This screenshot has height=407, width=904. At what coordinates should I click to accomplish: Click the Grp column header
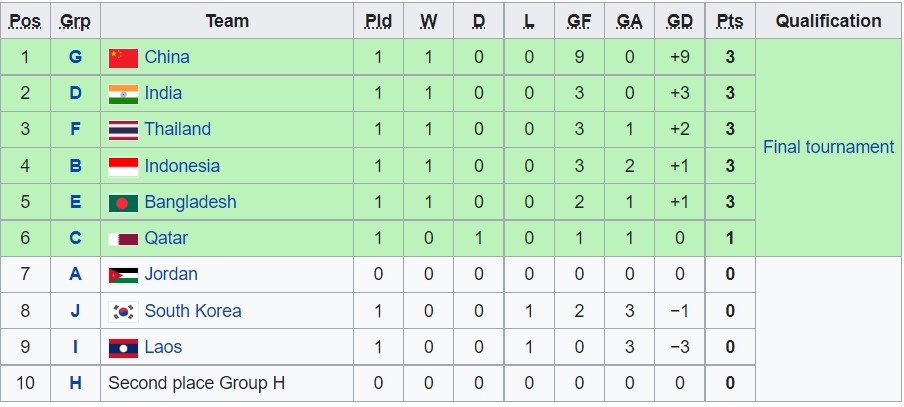75,21
